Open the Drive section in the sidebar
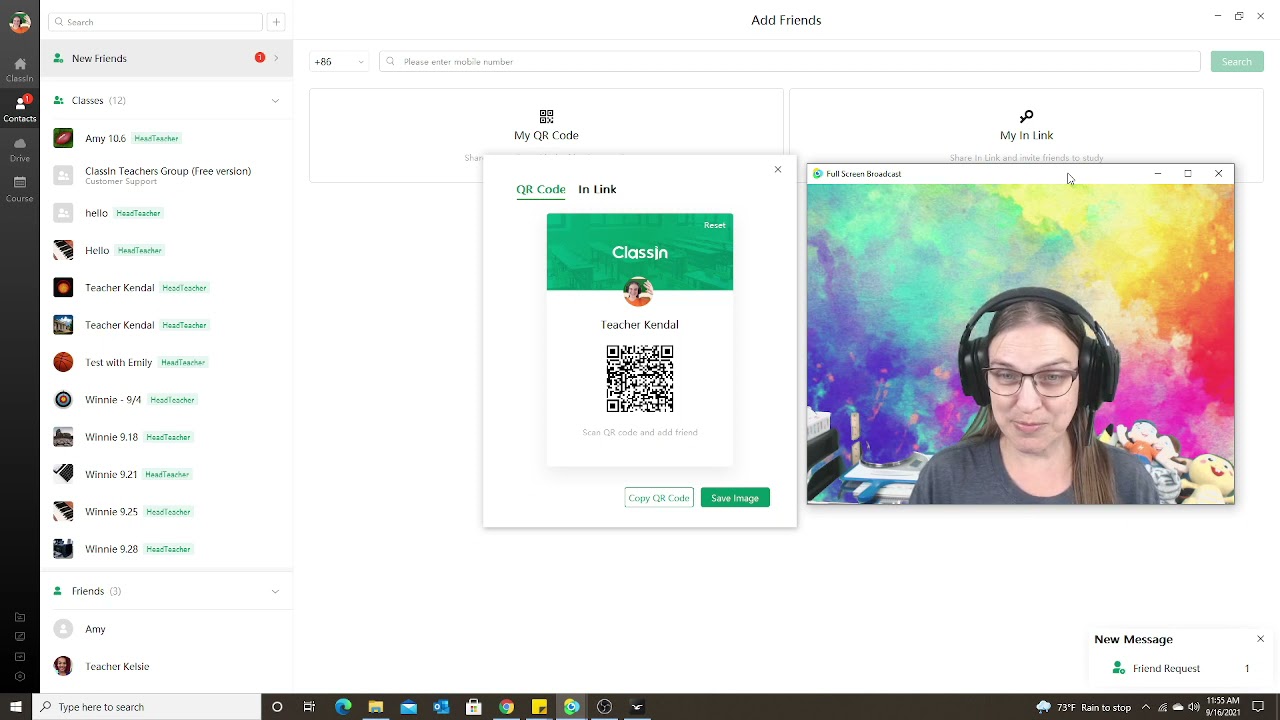 (x=19, y=149)
